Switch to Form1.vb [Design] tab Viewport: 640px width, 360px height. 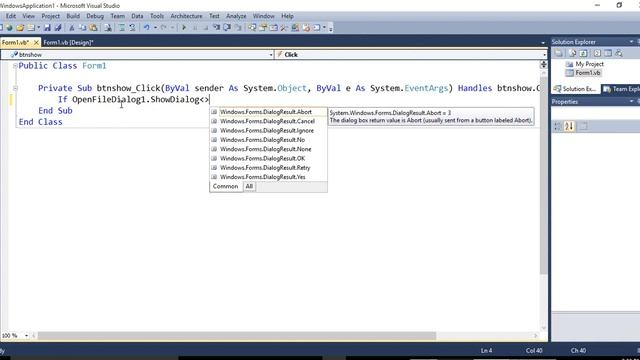[69, 42]
